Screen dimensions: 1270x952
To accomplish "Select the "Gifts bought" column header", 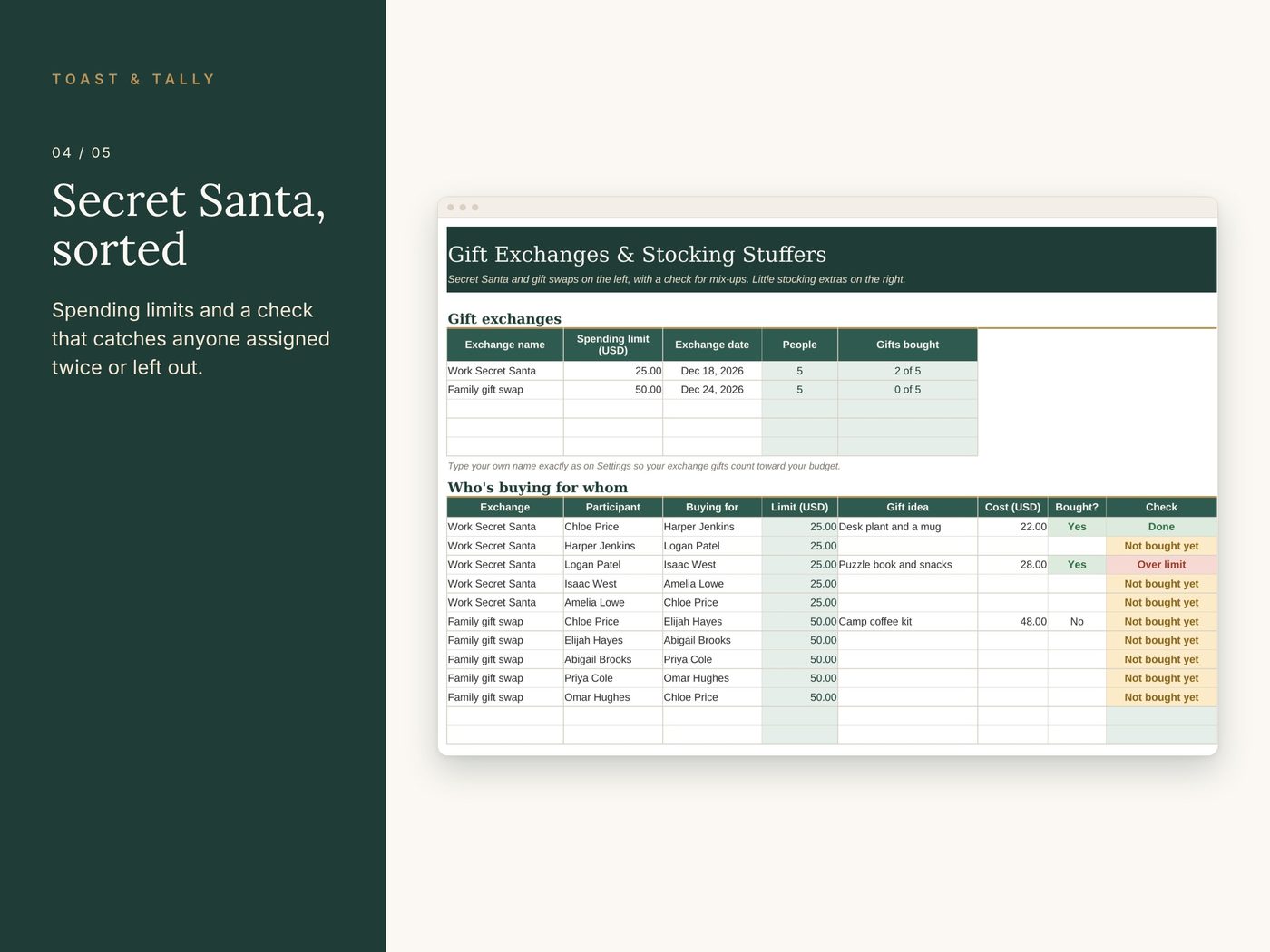I will (x=907, y=345).
